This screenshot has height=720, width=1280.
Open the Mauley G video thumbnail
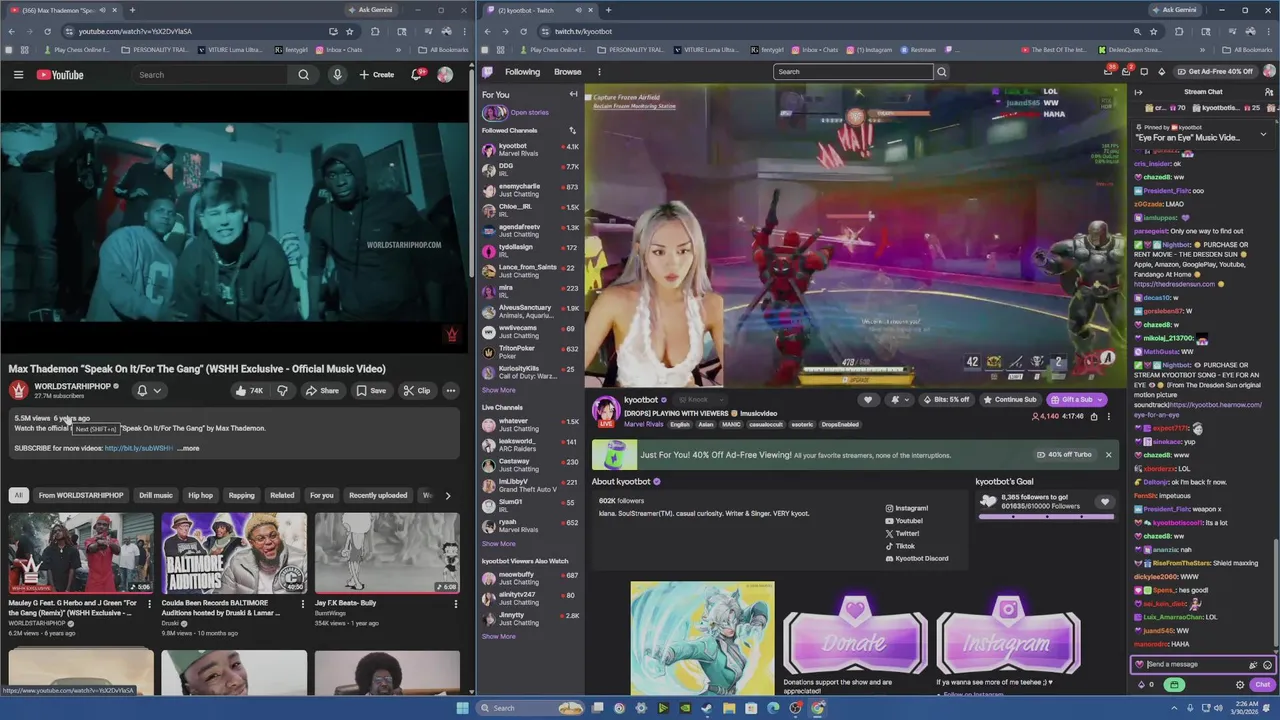[x=81, y=553]
